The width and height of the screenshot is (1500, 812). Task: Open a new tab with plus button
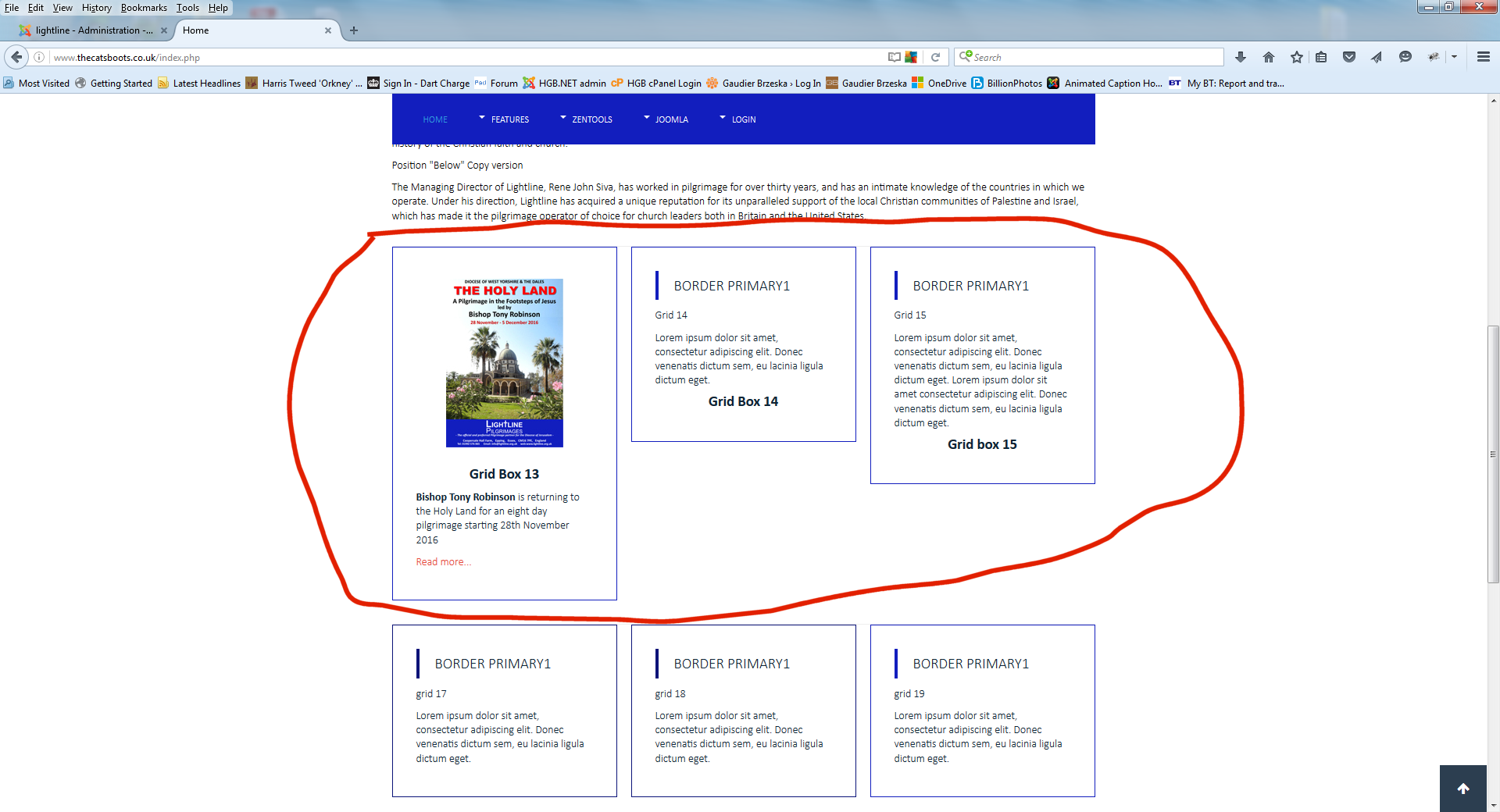(354, 30)
